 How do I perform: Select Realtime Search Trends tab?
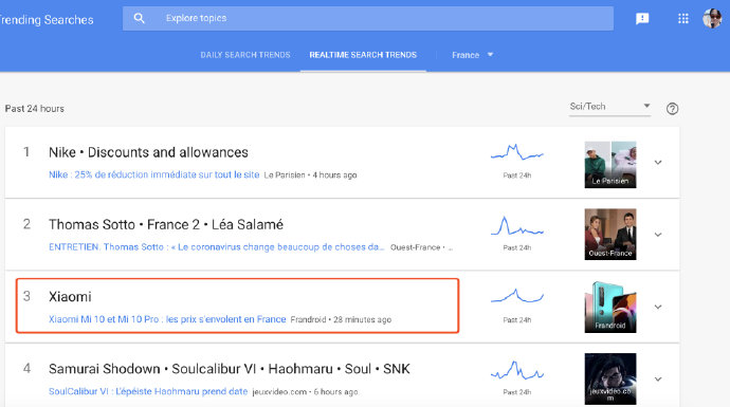coord(363,55)
